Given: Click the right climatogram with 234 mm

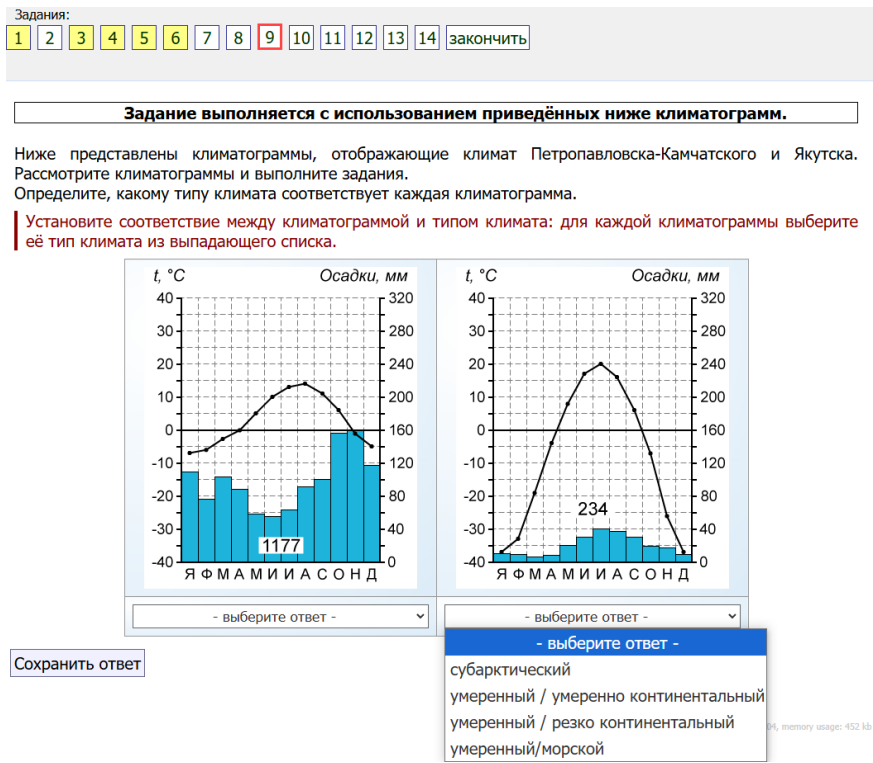Looking at the screenshot, I should (x=592, y=425).
